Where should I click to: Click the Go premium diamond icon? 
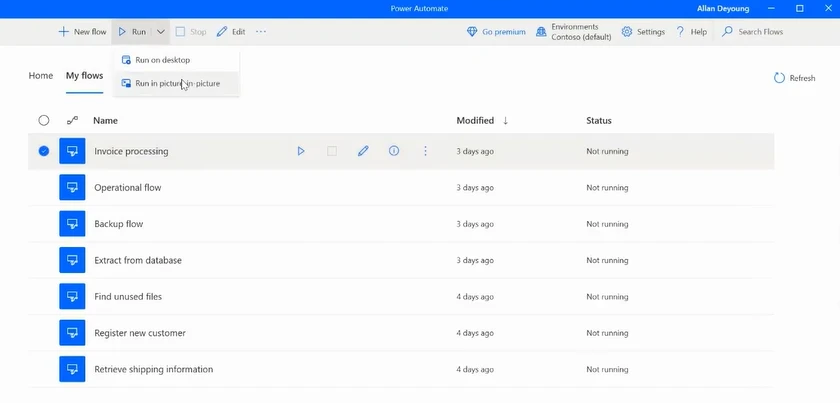472,32
